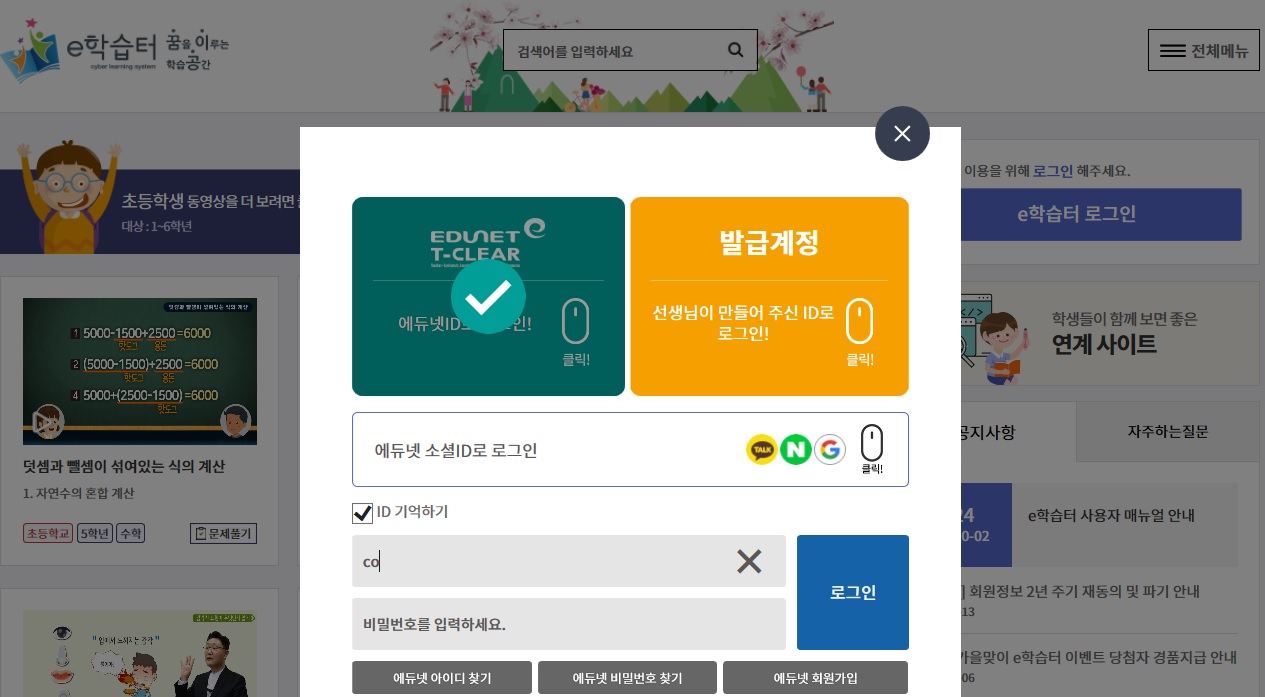Select Naver social login icon
The width and height of the screenshot is (1265, 697).
(x=796, y=450)
